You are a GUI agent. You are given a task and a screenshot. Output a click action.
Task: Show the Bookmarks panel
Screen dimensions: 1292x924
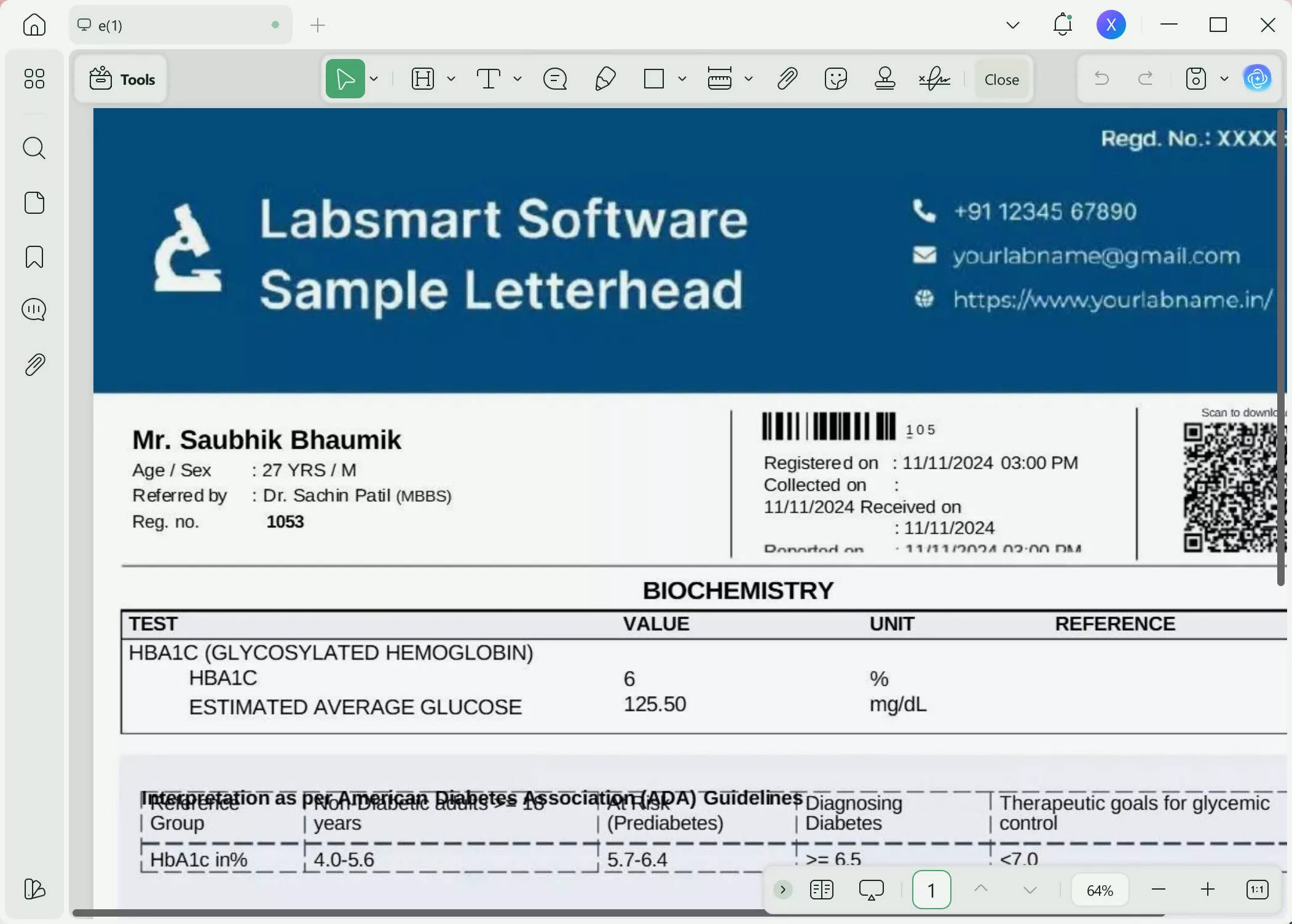point(34,257)
